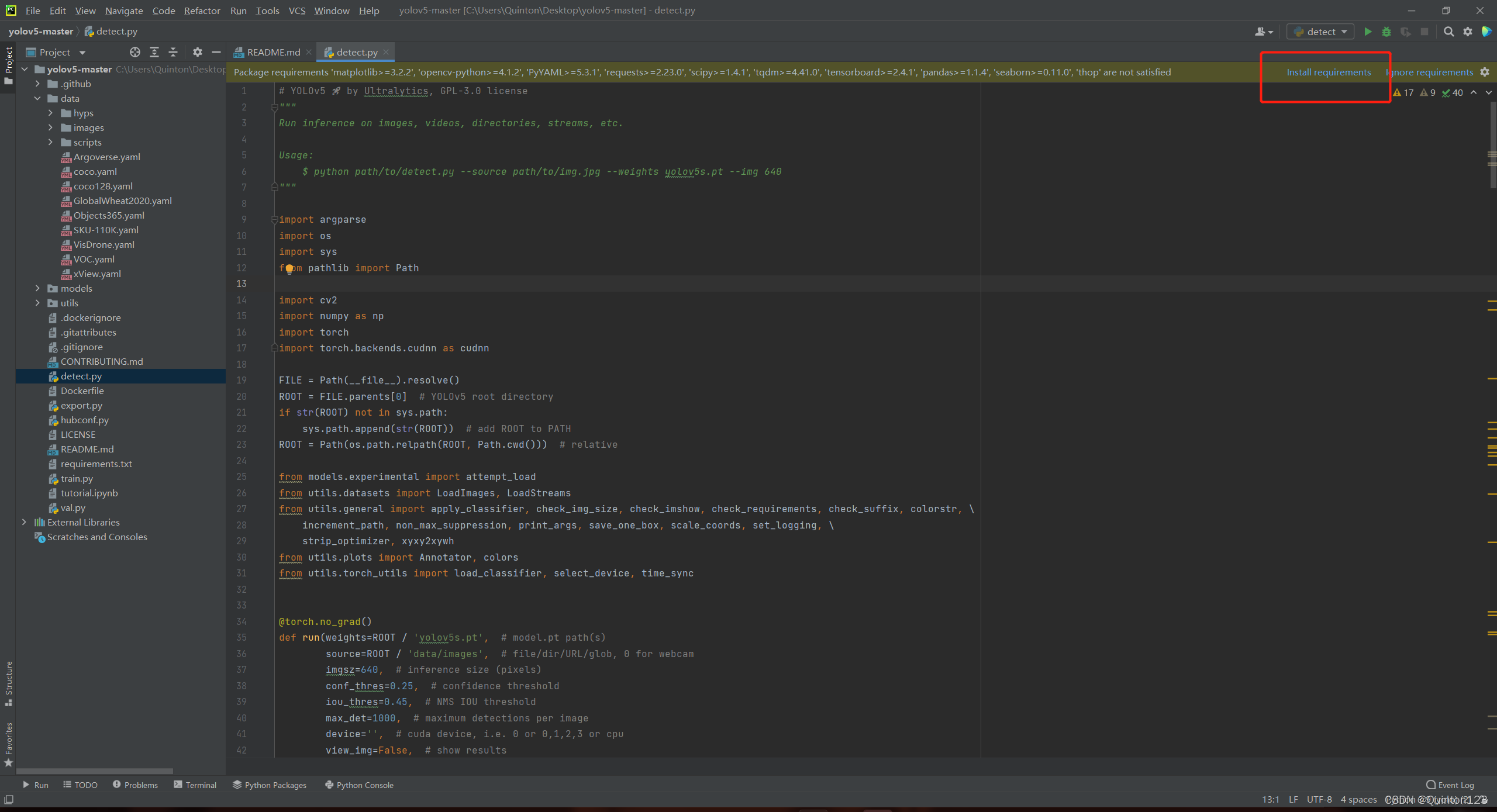This screenshot has height=812, width=1497.
Task: Click the green Run button
Action: coord(1367,32)
